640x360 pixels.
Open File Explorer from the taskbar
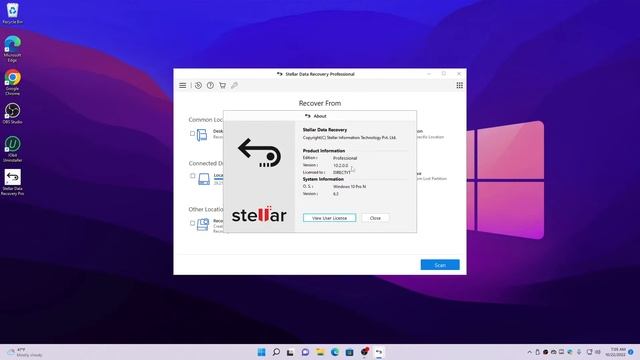tap(320, 352)
